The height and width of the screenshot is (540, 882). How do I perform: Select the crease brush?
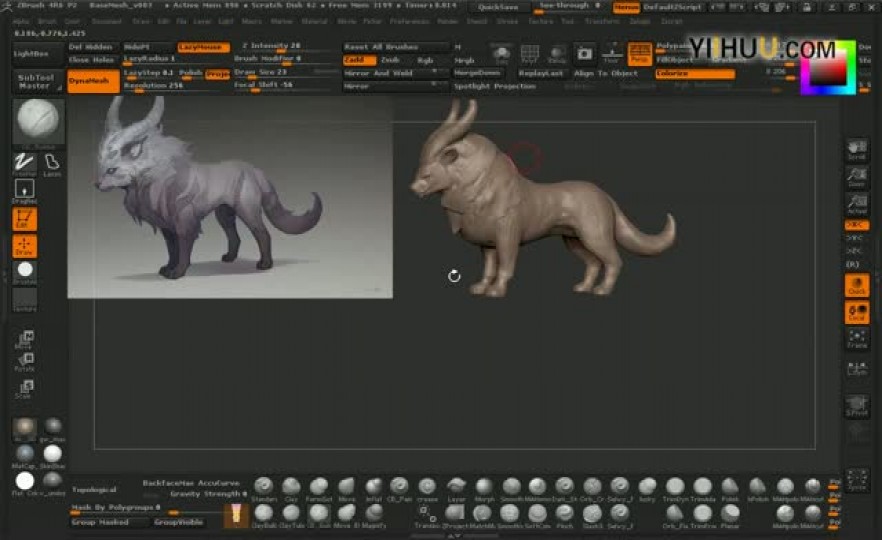[427, 489]
